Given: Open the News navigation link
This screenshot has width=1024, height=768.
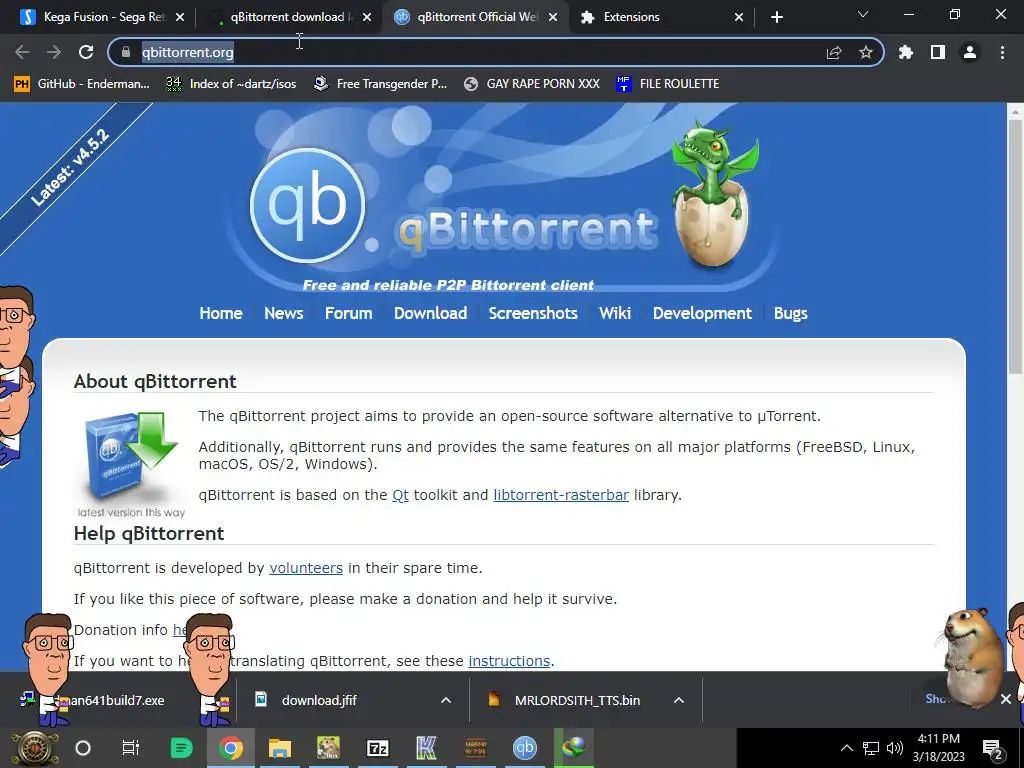Looking at the screenshot, I should (x=283, y=313).
